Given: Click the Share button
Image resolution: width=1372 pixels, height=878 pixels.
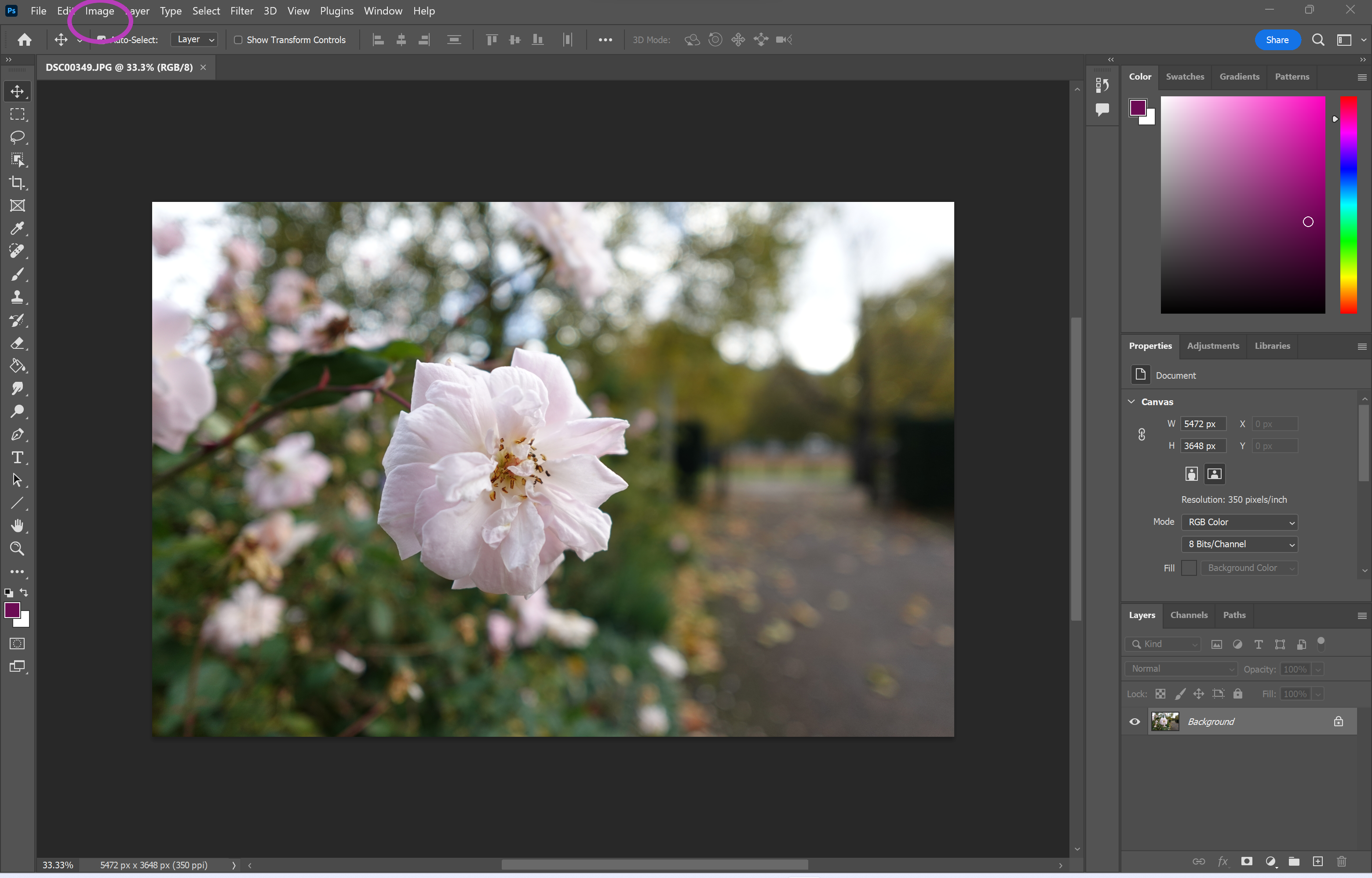Looking at the screenshot, I should coord(1277,39).
